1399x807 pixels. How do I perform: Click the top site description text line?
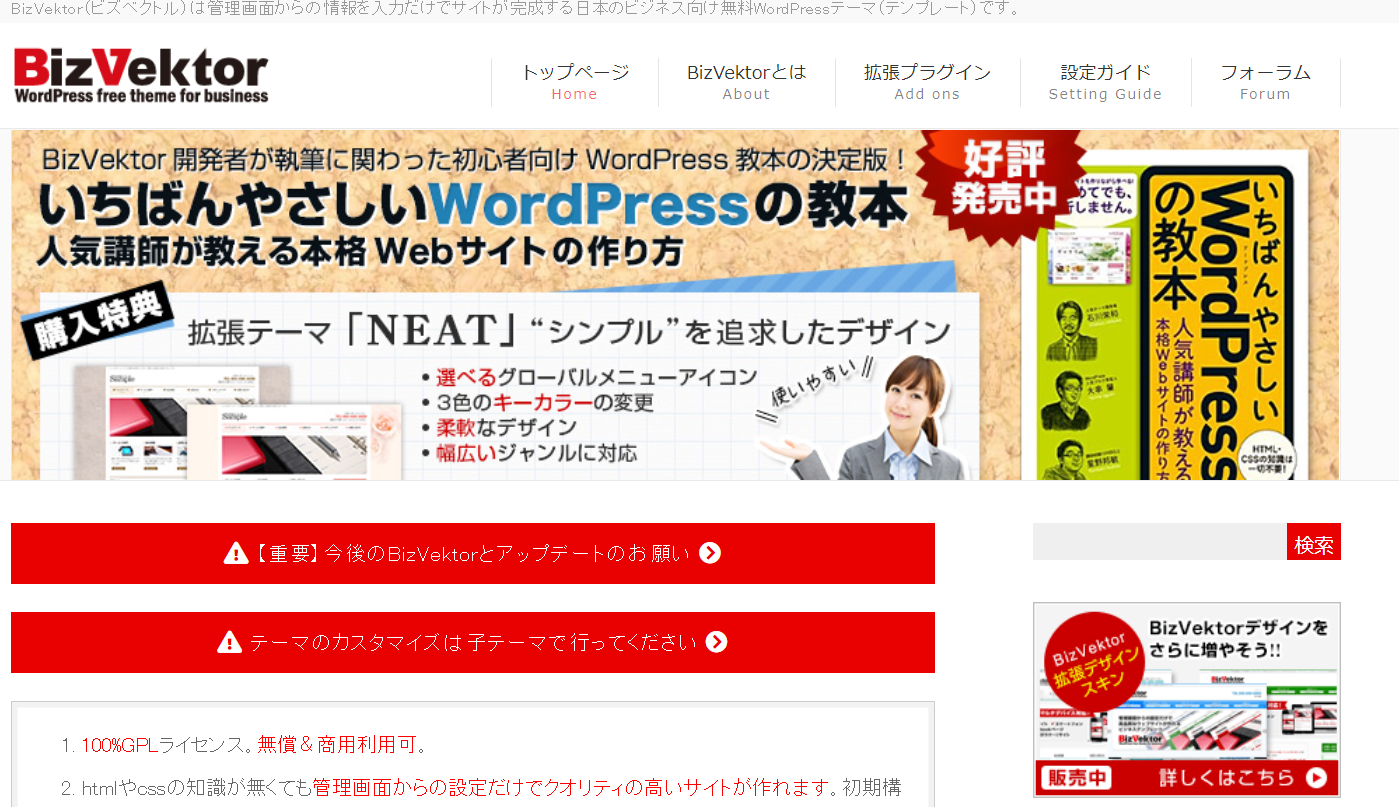coord(517,9)
